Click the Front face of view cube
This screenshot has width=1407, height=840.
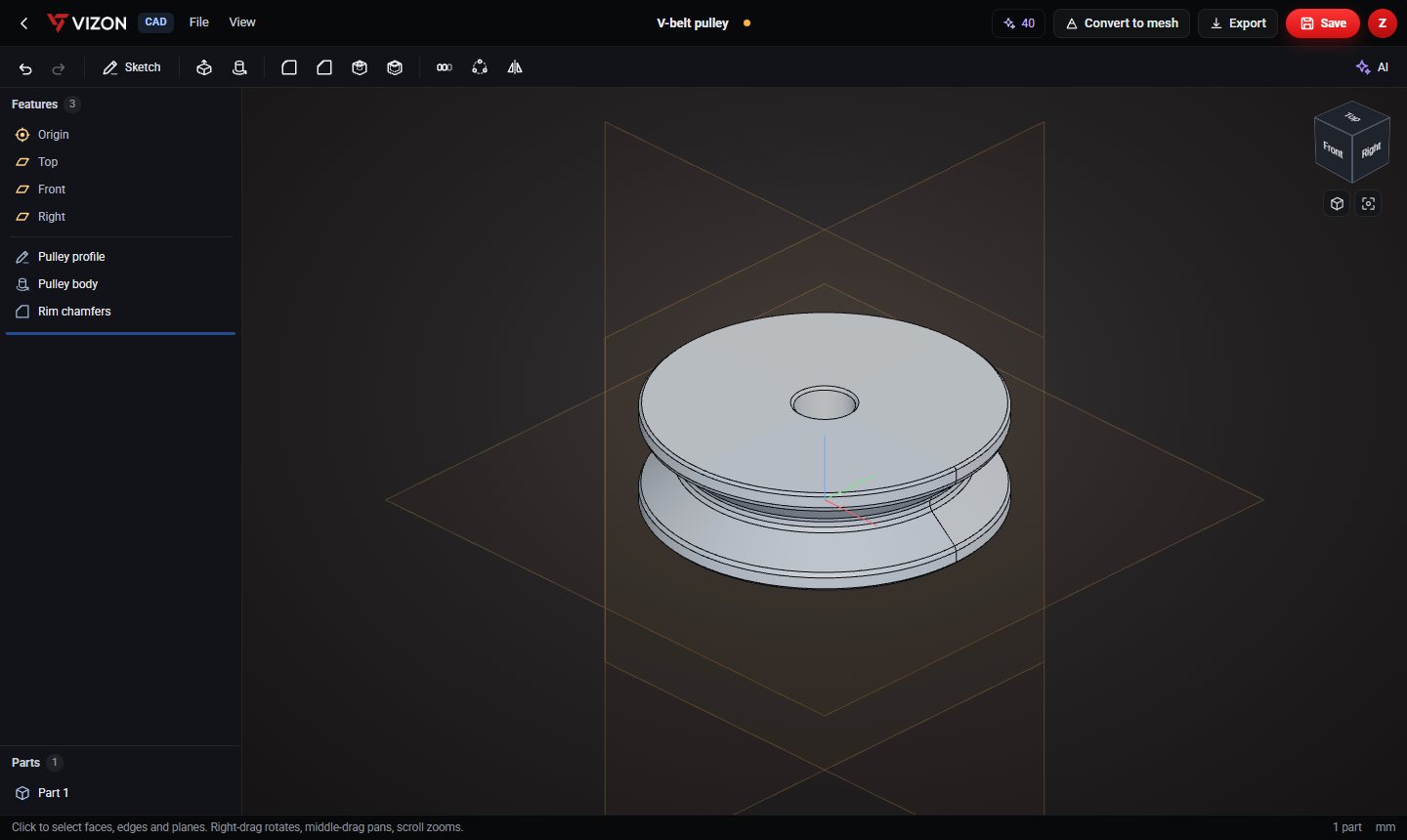click(x=1333, y=149)
